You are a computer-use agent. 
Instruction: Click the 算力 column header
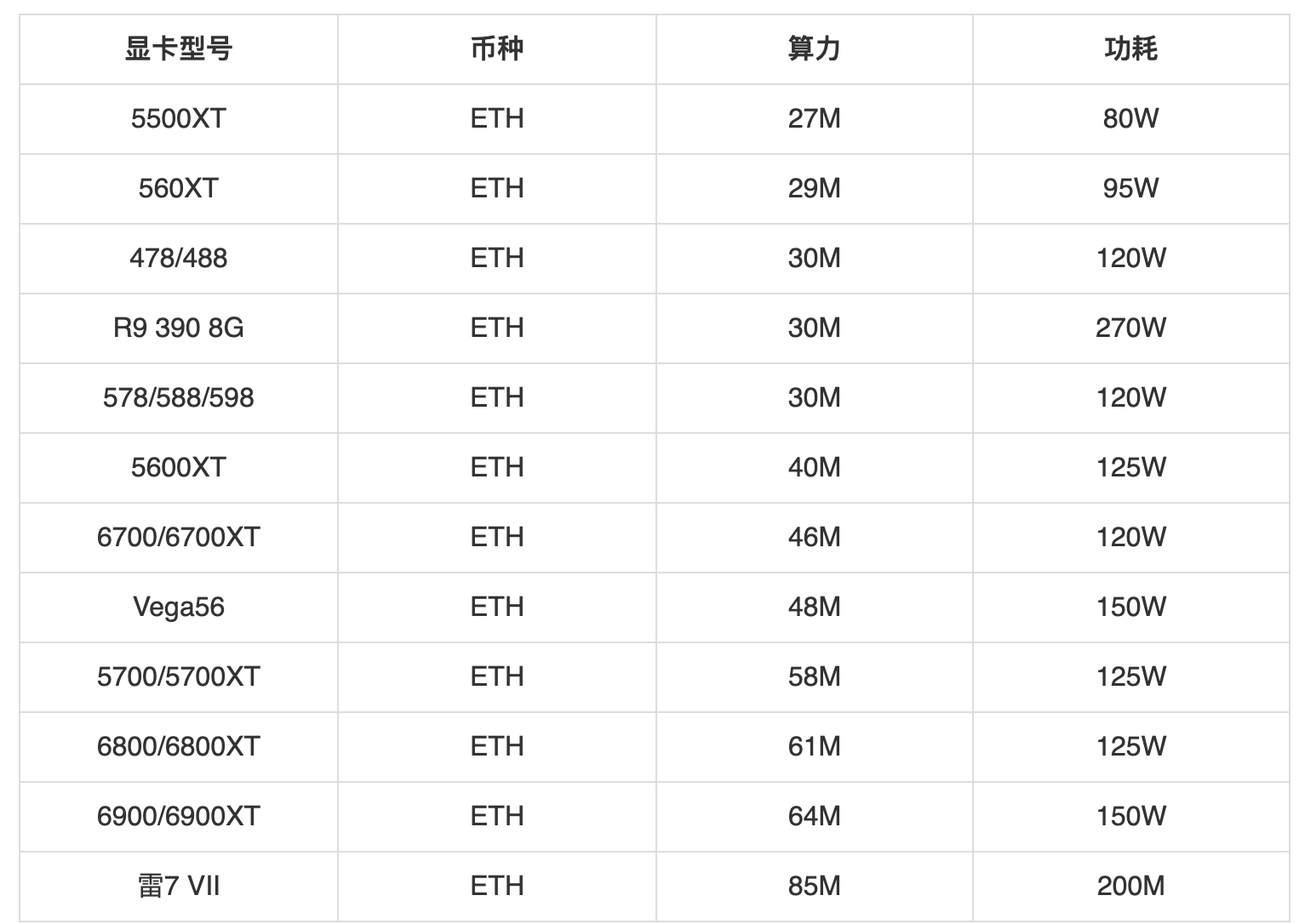coord(815,49)
